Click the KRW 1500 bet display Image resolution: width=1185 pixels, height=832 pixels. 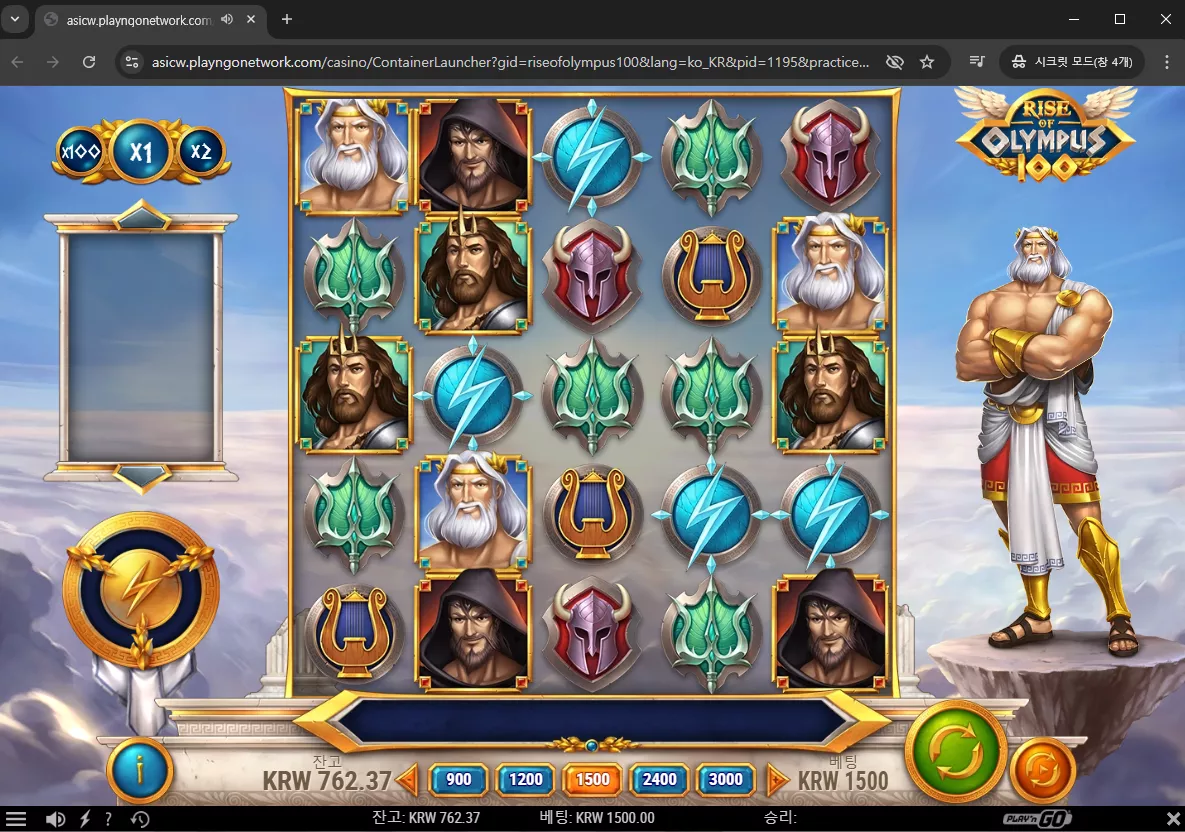point(843,780)
